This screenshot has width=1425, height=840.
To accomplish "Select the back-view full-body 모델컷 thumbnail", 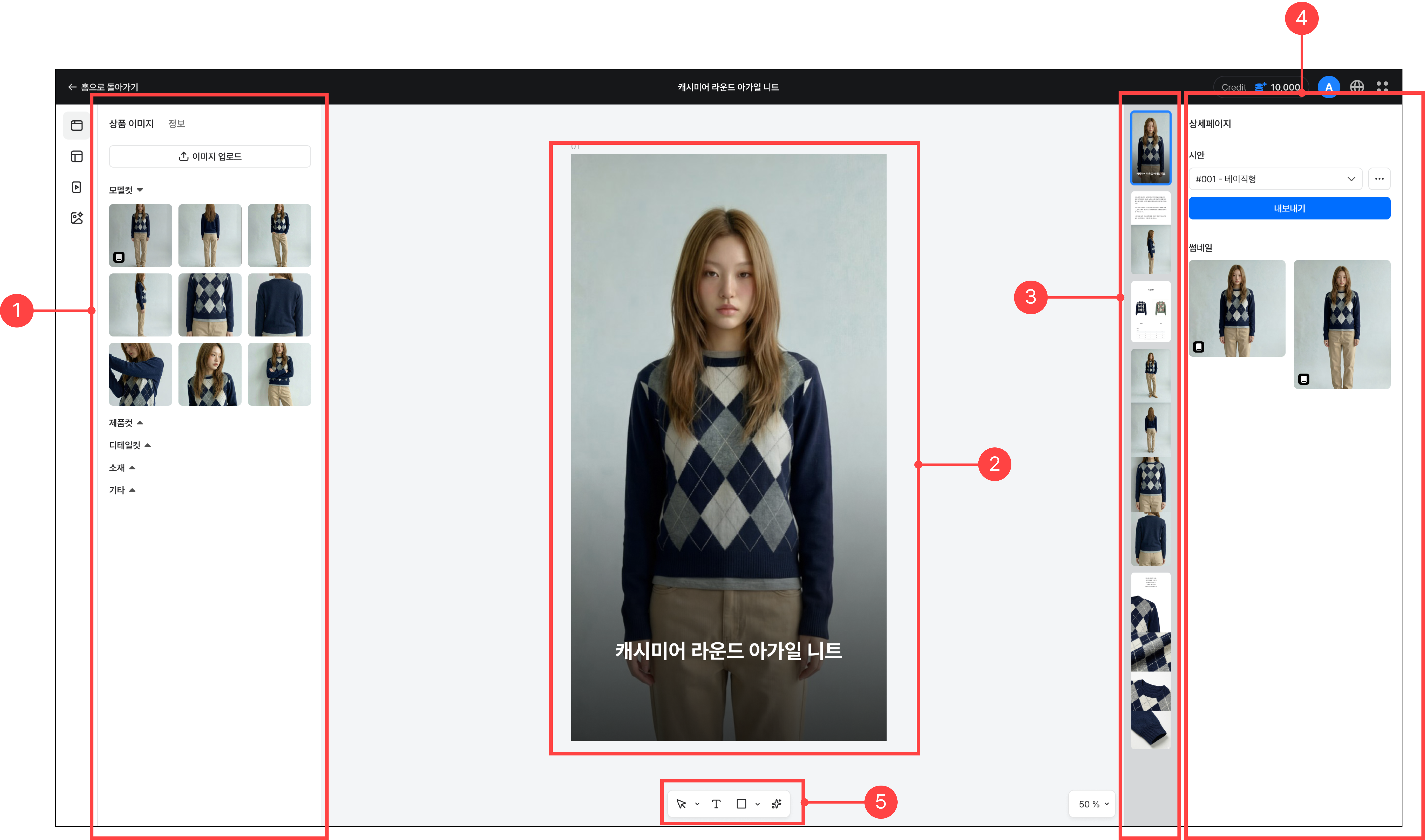I will pyautogui.click(x=210, y=235).
